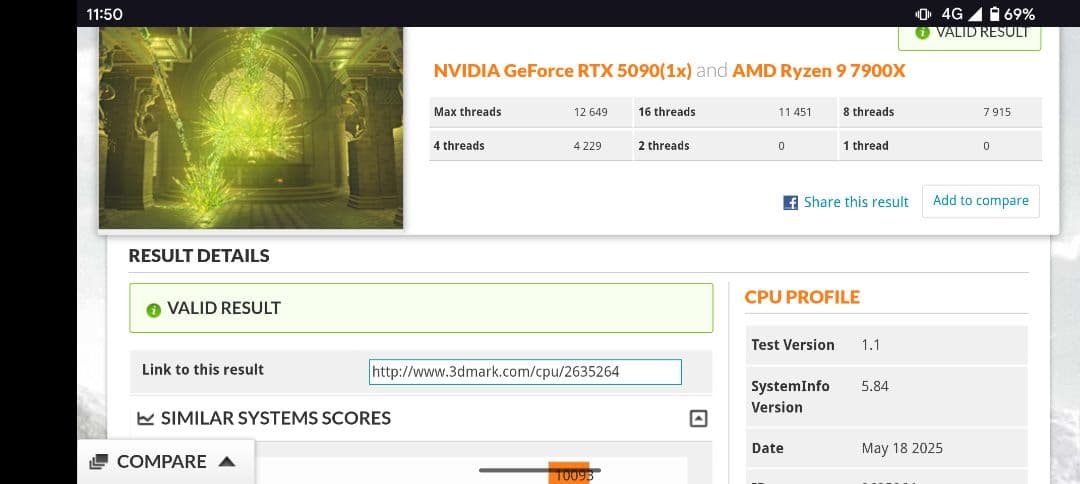This screenshot has height=484, width=1080.
Task: Click the SystemInfo Version value 5.84
Action: click(875, 386)
